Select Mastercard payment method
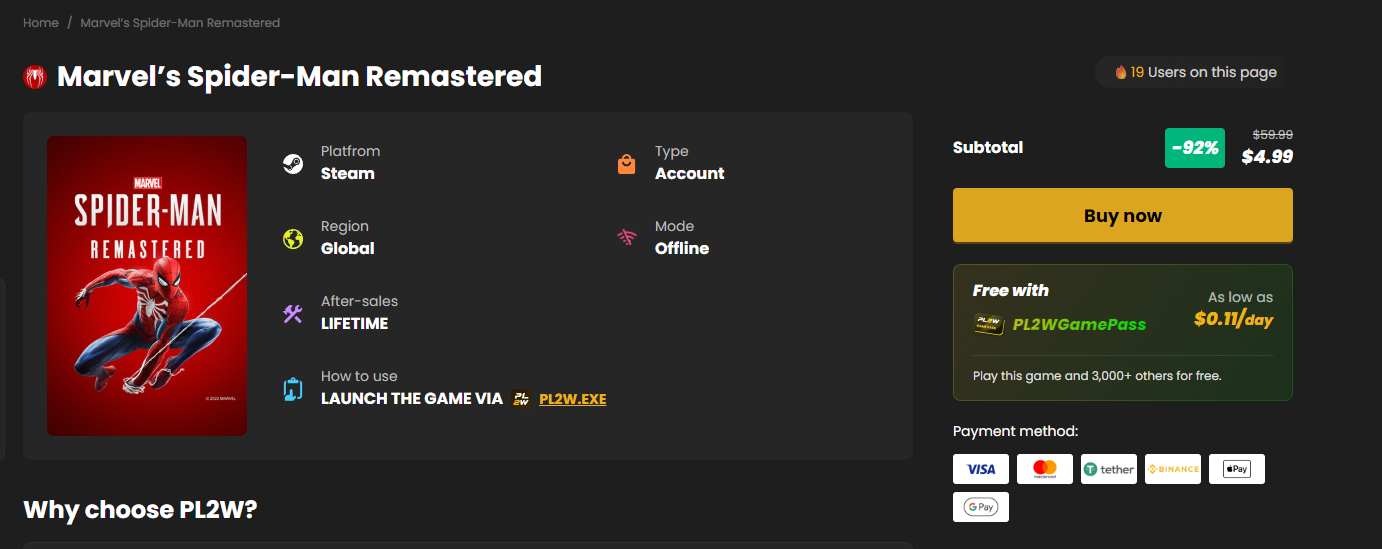 pyautogui.click(x=1045, y=469)
